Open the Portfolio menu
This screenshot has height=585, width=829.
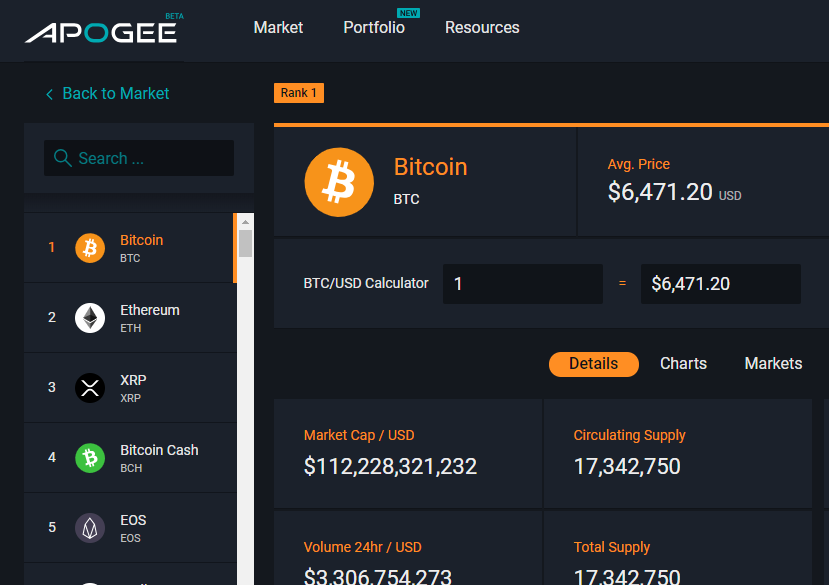click(374, 28)
